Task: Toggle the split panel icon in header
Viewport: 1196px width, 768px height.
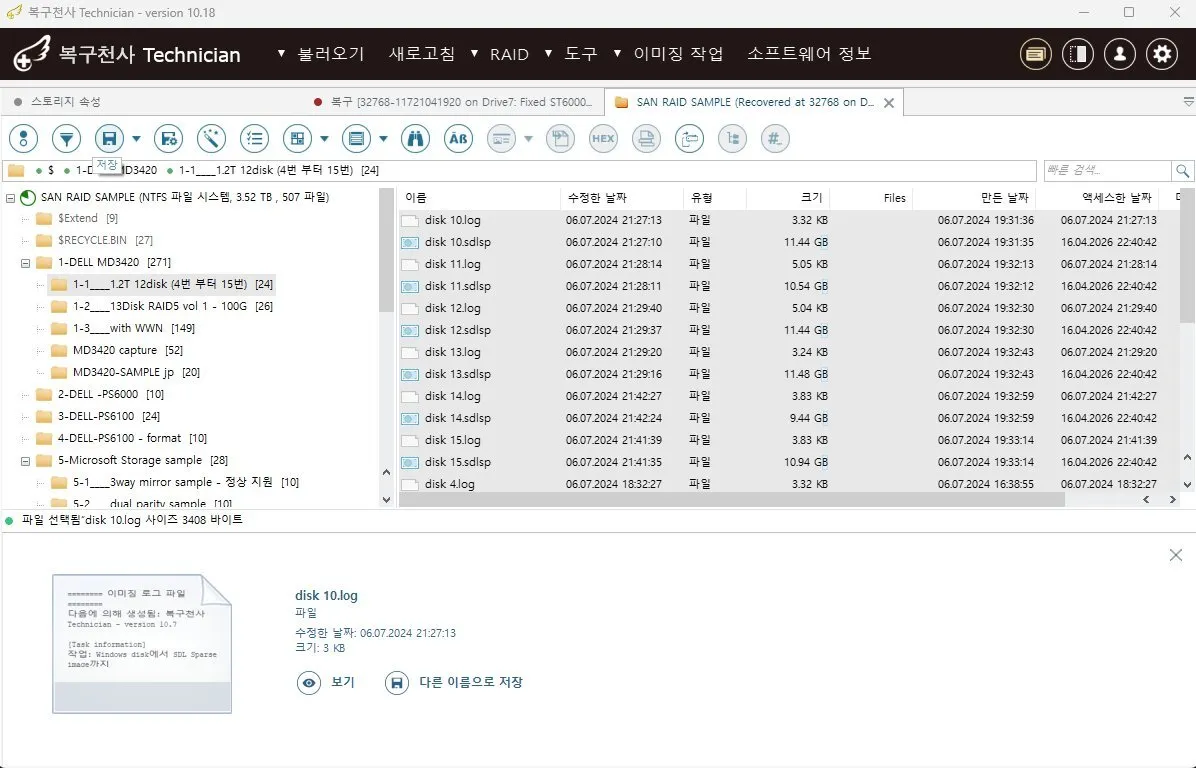Action: 1078,54
